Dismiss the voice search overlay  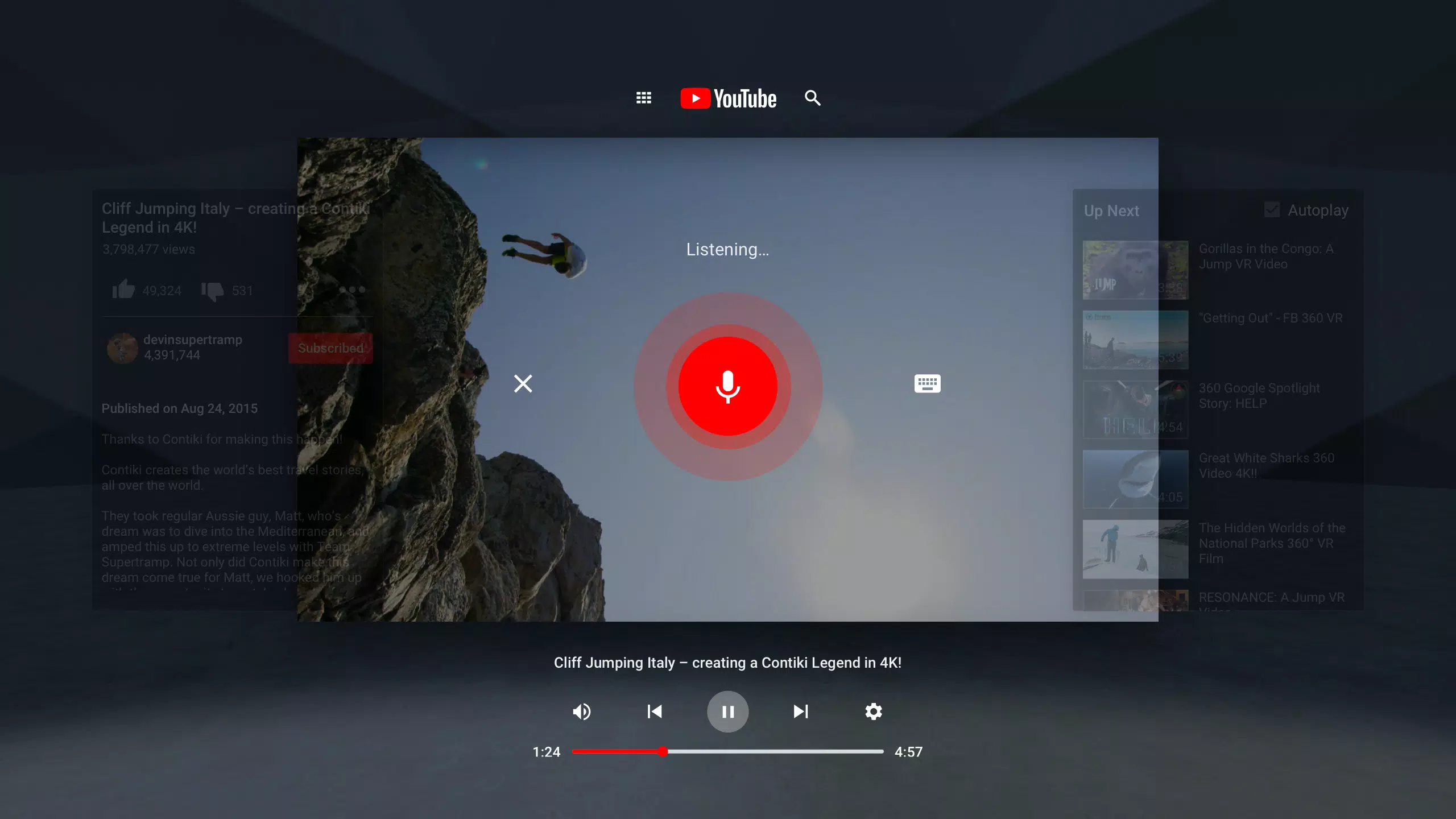(x=523, y=383)
